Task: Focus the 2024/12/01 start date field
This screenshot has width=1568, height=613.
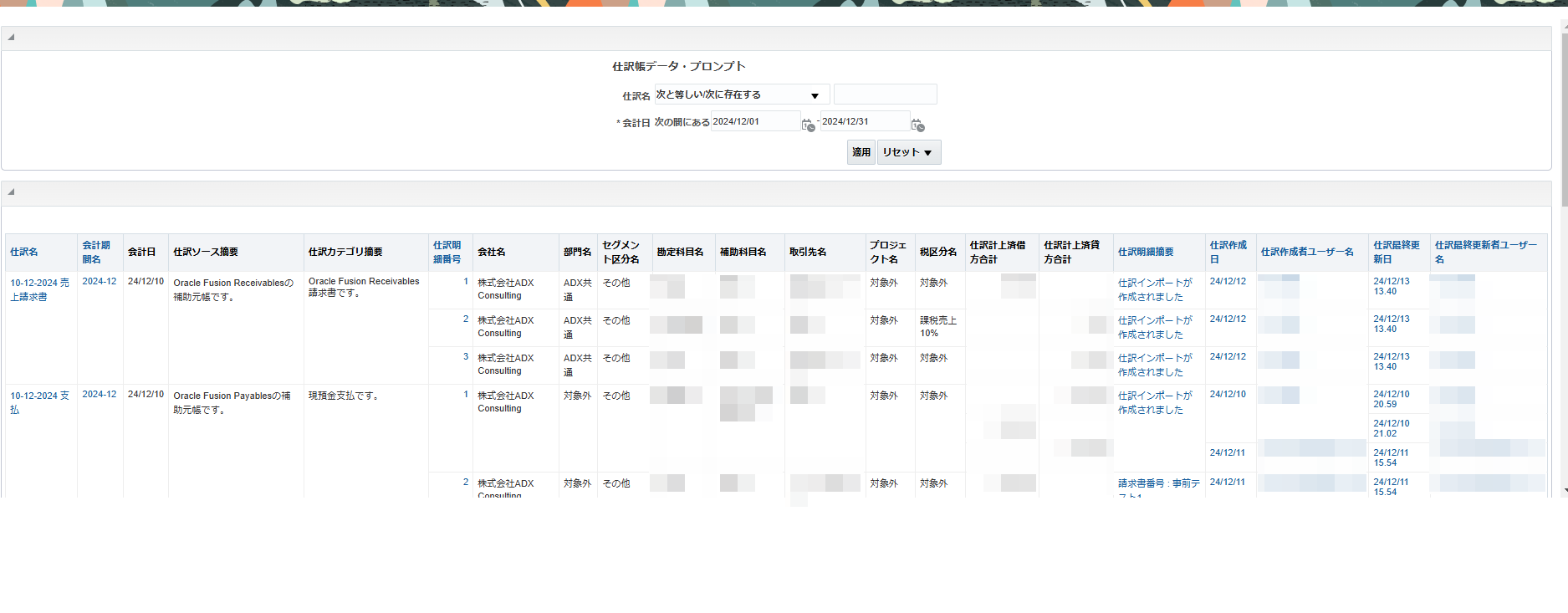Action: [x=754, y=122]
